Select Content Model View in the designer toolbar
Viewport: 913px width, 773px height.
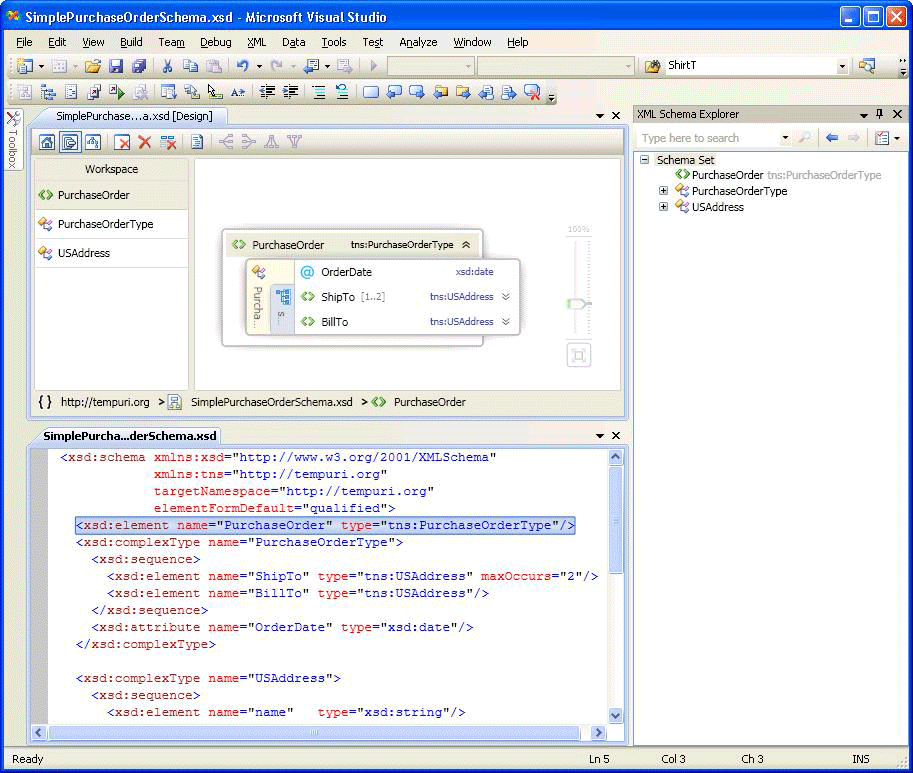pos(71,142)
